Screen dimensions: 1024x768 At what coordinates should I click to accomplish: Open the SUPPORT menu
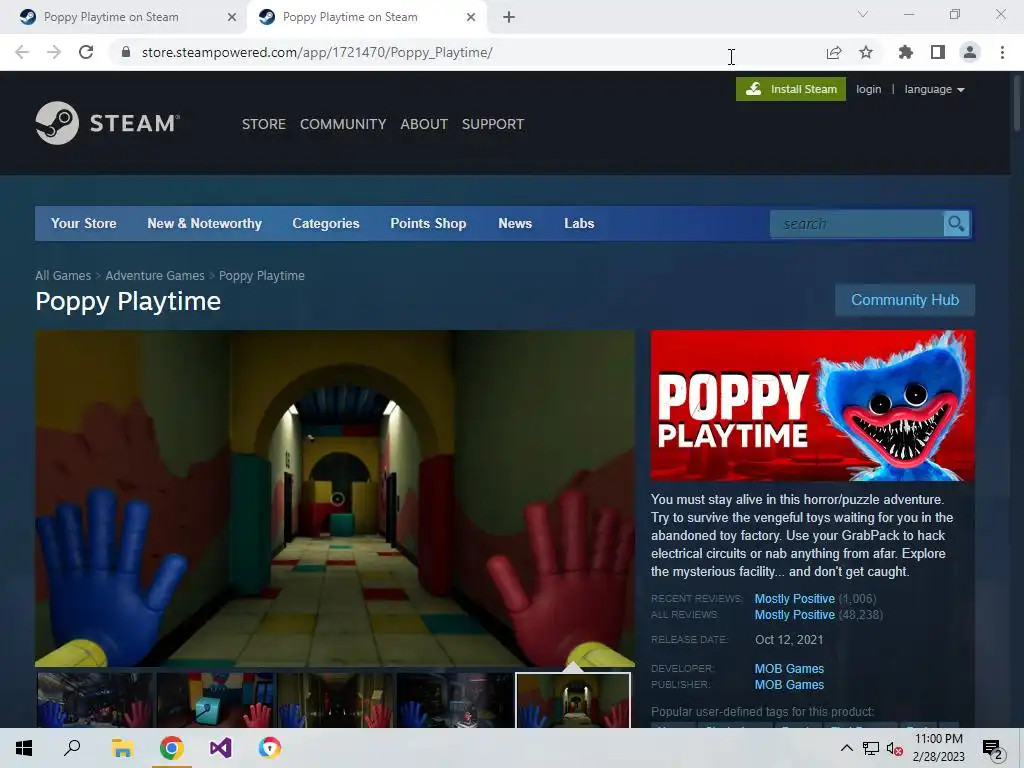[x=493, y=124]
